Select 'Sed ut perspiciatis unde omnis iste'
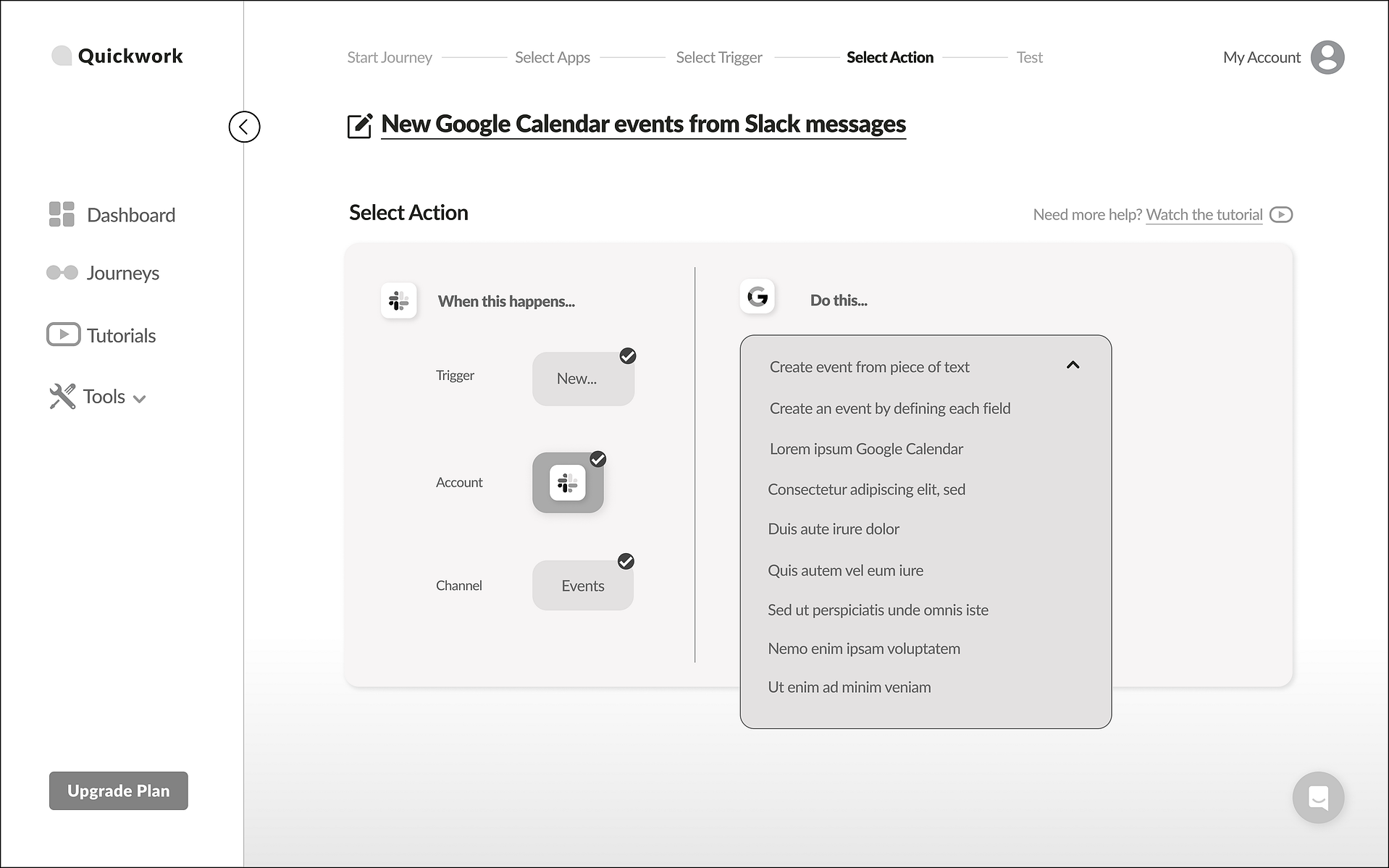1389x868 pixels. [x=878, y=610]
